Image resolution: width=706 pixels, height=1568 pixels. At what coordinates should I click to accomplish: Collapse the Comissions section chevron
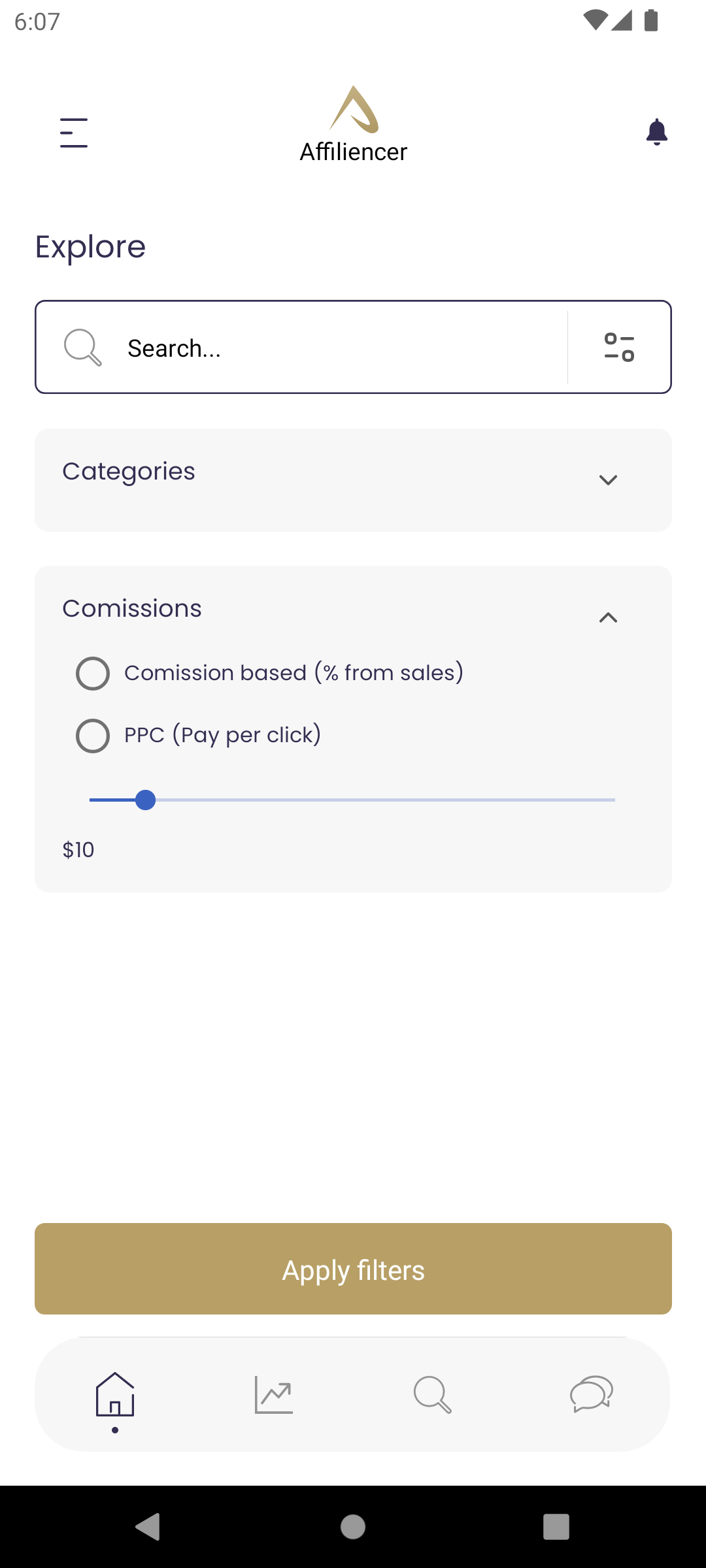(608, 617)
